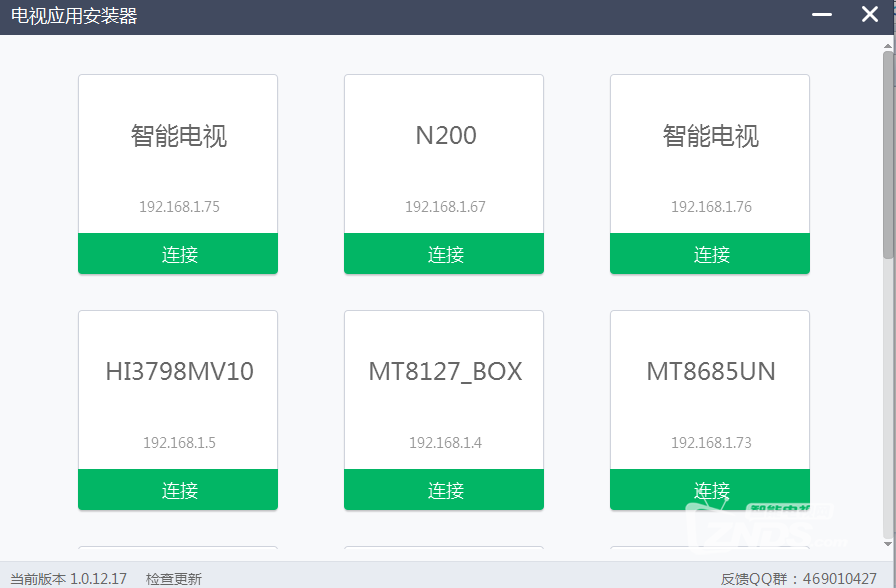Connect to the N200 device

click(x=443, y=253)
